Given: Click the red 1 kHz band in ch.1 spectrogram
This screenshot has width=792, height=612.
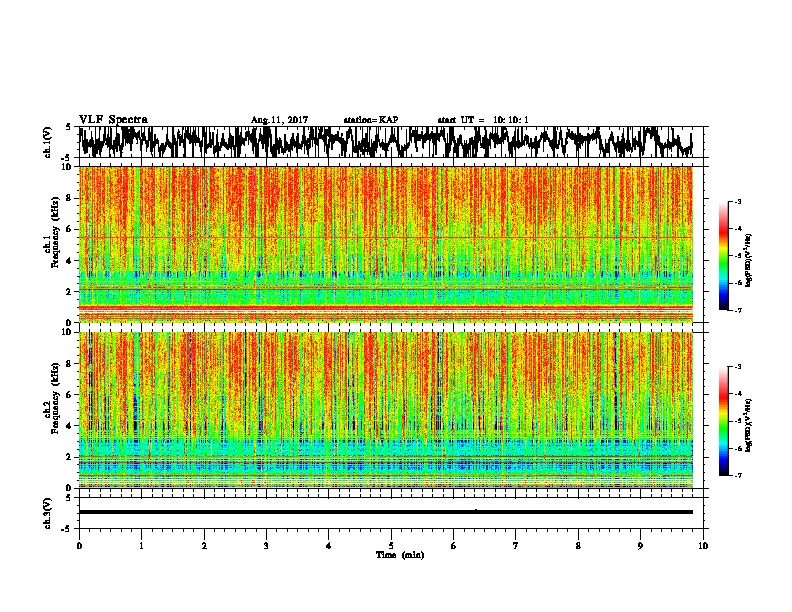Looking at the screenshot, I should (386, 307).
